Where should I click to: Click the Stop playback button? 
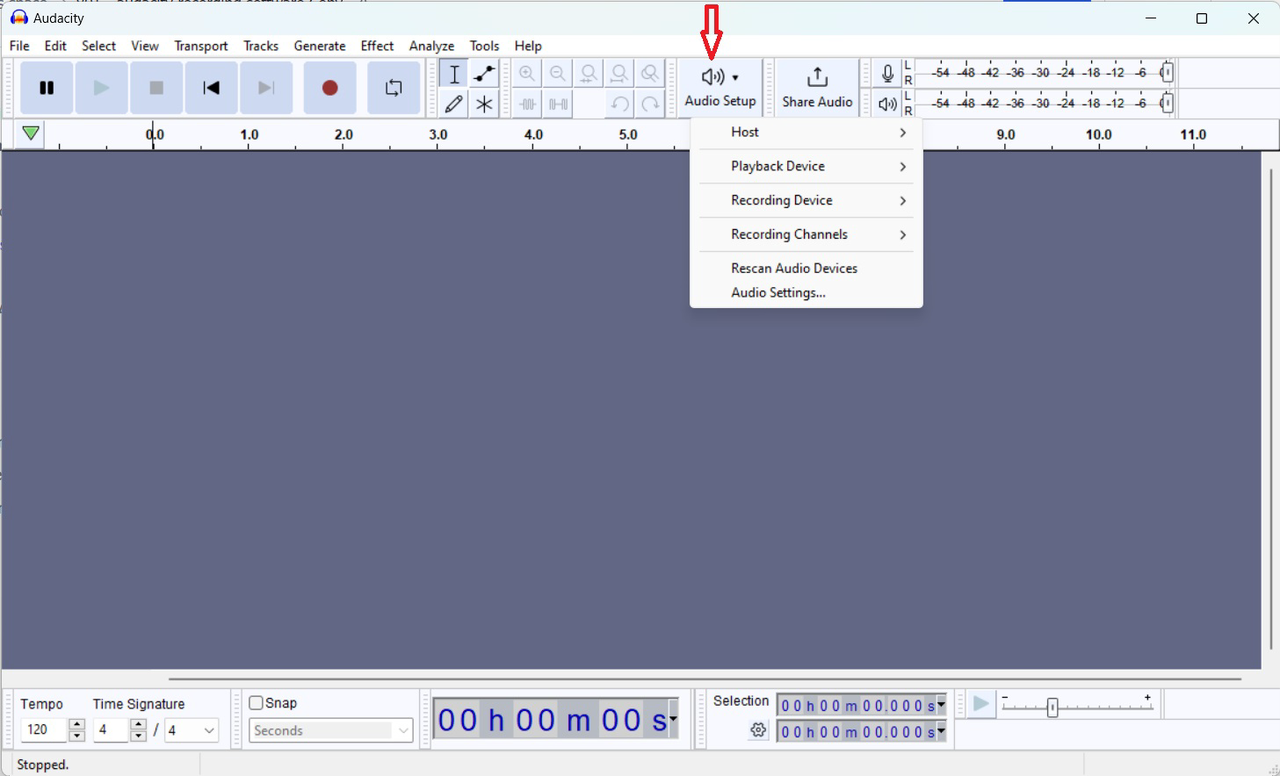coord(156,88)
